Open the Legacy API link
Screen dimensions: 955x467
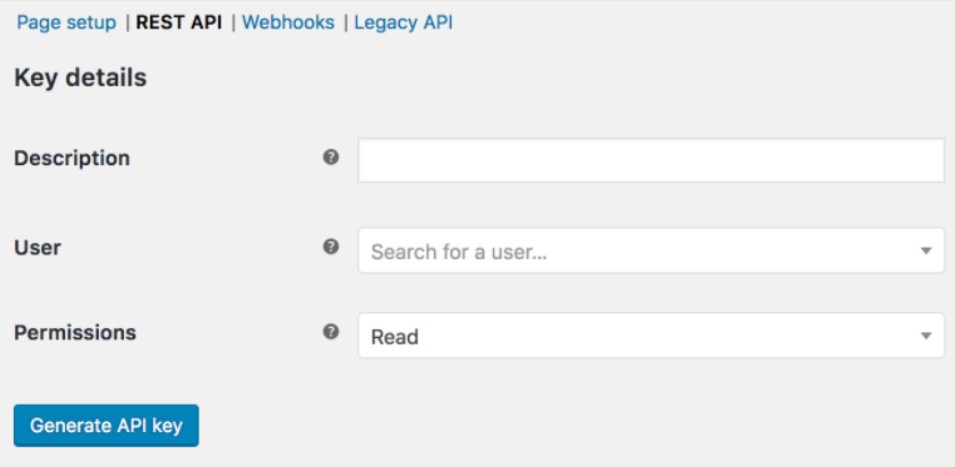click(x=403, y=23)
